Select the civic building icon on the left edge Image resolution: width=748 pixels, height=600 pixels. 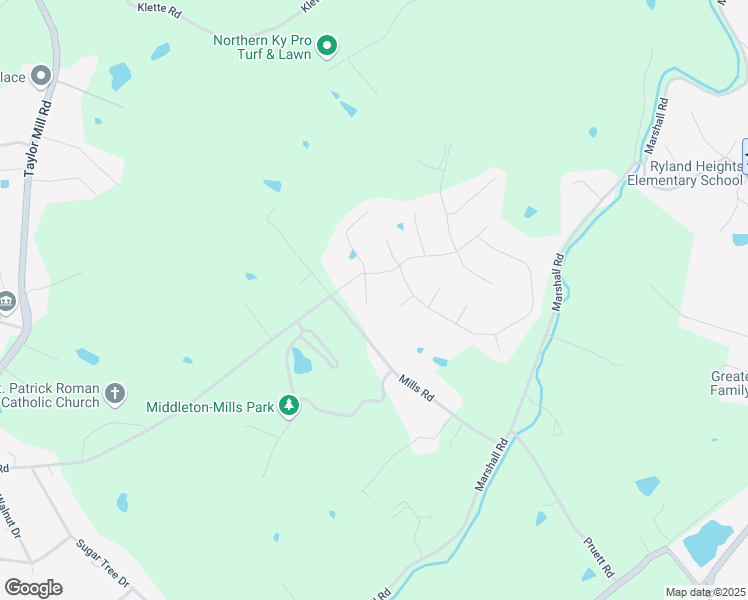click(7, 302)
